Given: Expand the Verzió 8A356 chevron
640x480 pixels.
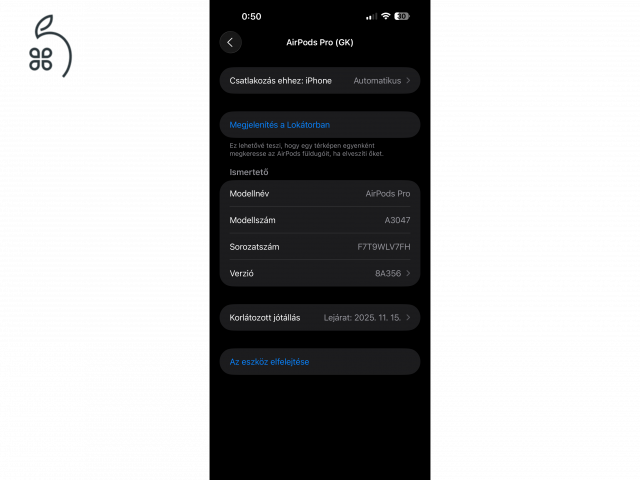Looking at the screenshot, I should coord(408,273).
